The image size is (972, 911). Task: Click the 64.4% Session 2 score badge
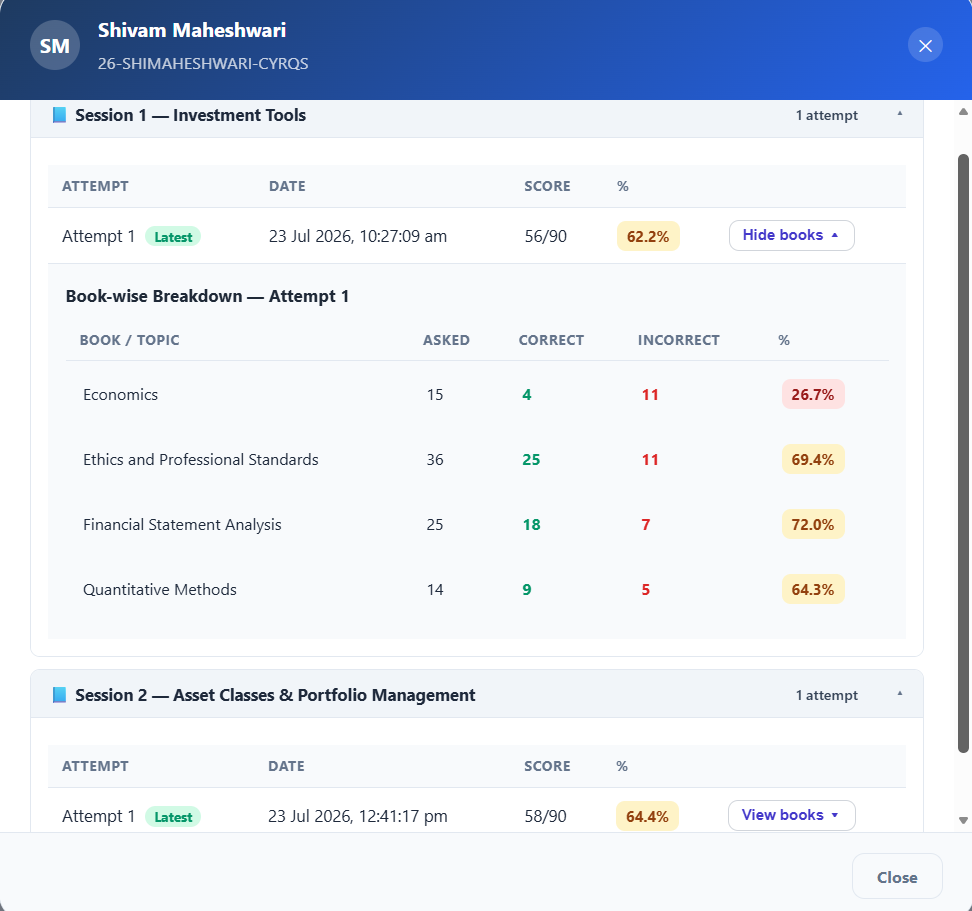tap(647, 816)
